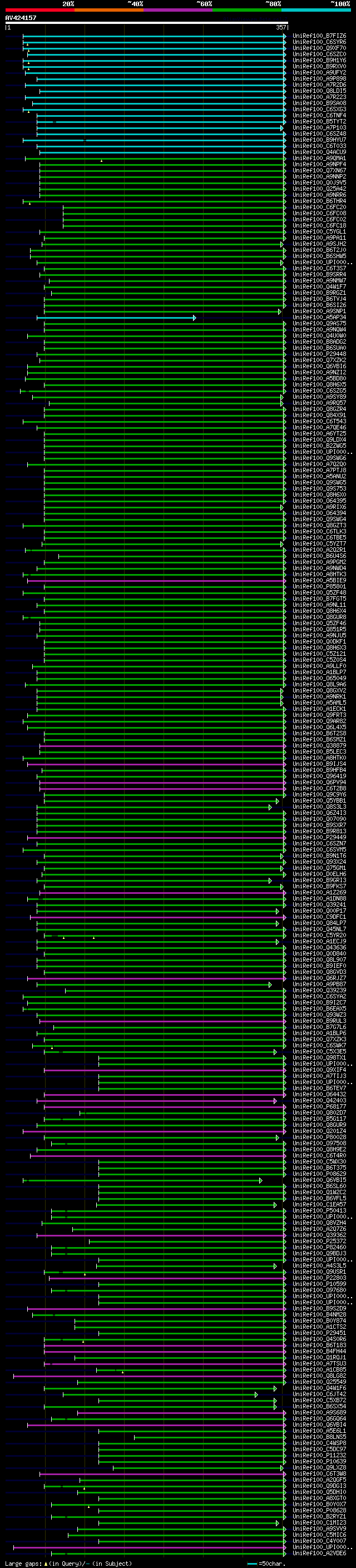
Task: Select the UniRef100_Q6VBI4 label
Action: coord(319,1425)
